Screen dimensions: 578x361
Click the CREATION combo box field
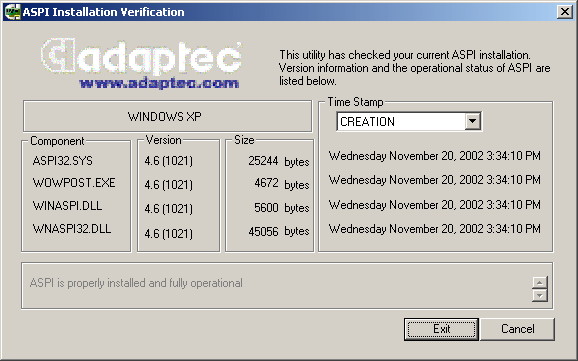tap(409, 121)
